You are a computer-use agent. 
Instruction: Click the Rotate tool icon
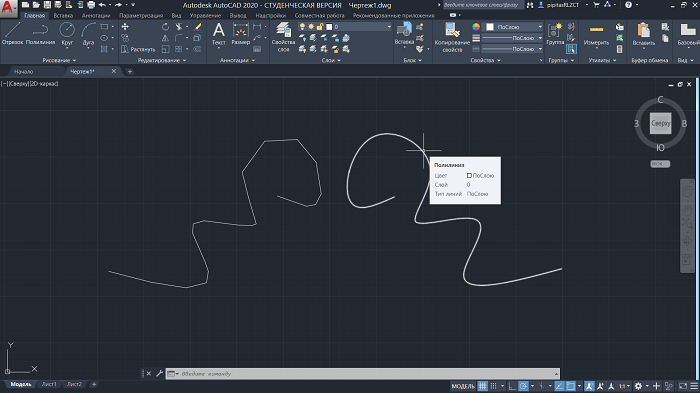coord(165,27)
